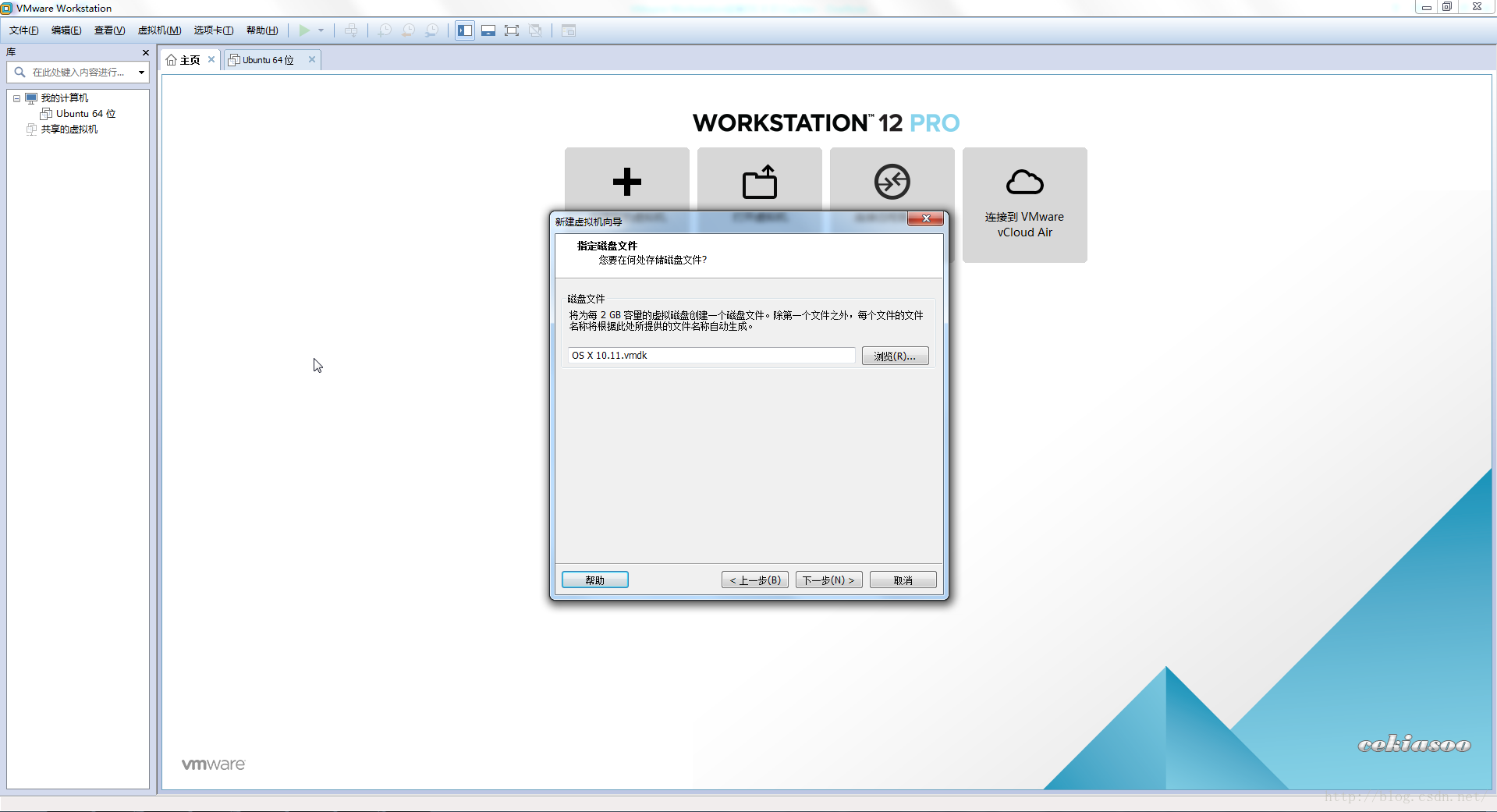This screenshot has height=812, width=1497.
Task: Click the send Ctrl+Alt+Del toolbar icon
Action: [x=351, y=30]
